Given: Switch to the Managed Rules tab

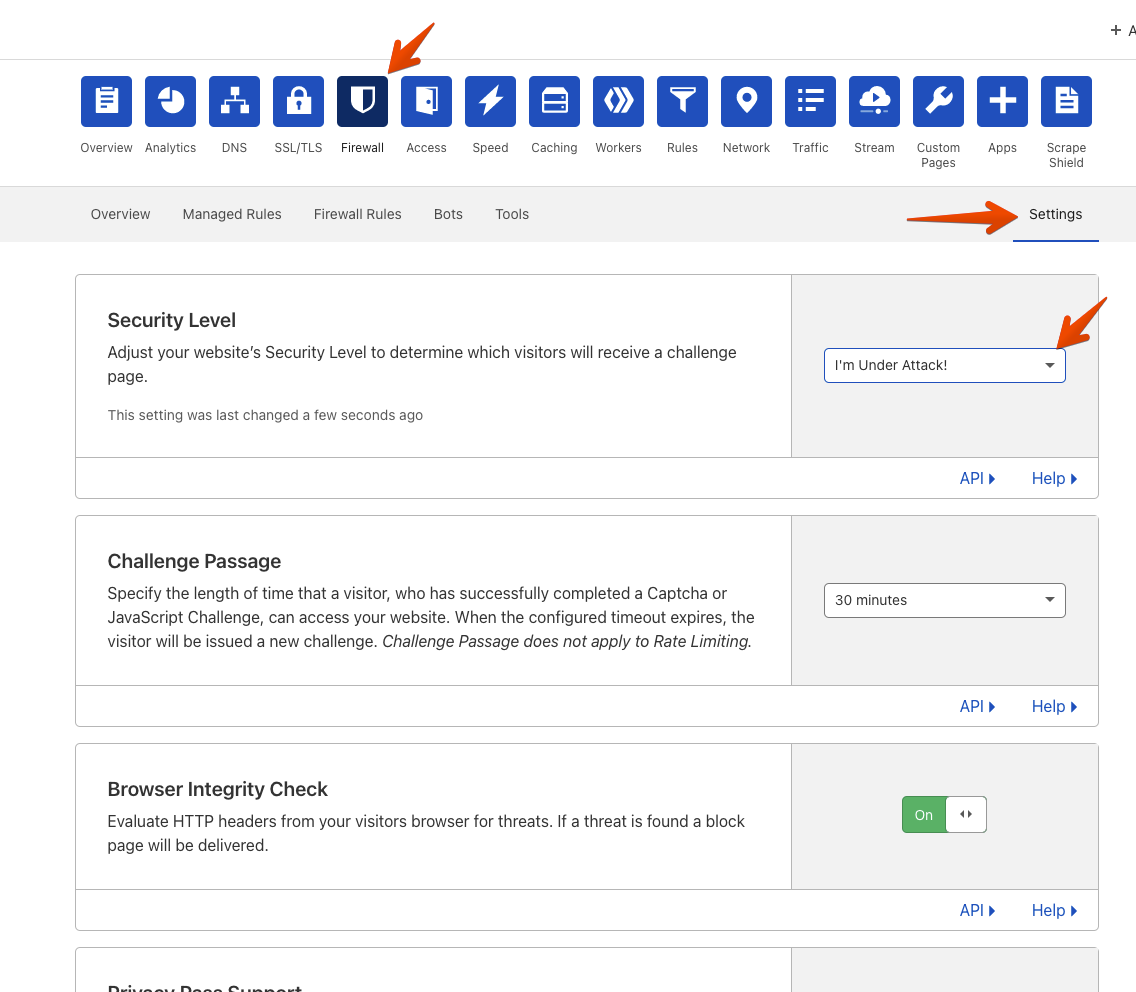Looking at the screenshot, I should pos(232,214).
